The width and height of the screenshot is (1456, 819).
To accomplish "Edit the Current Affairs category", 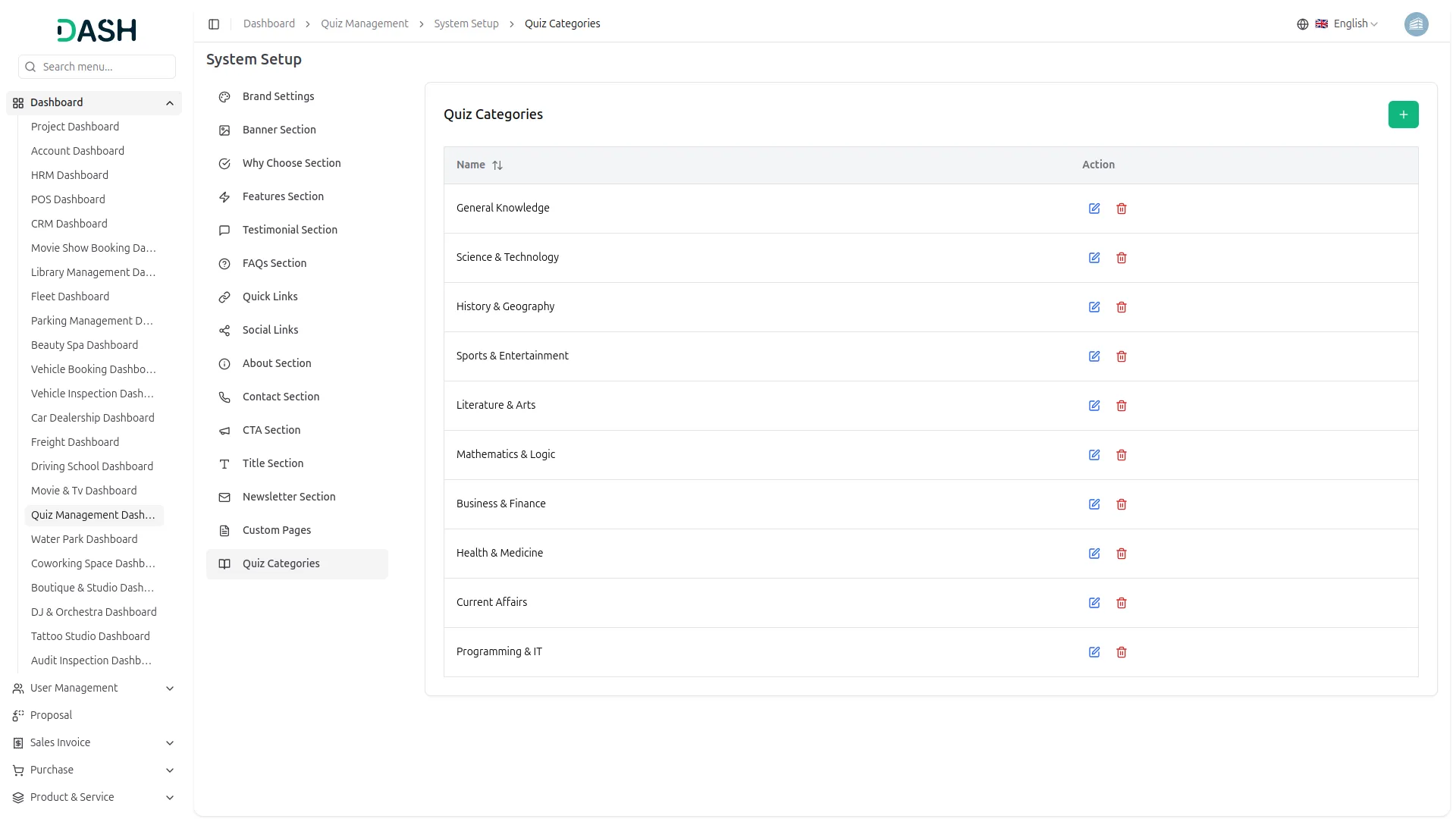I will pyautogui.click(x=1094, y=603).
